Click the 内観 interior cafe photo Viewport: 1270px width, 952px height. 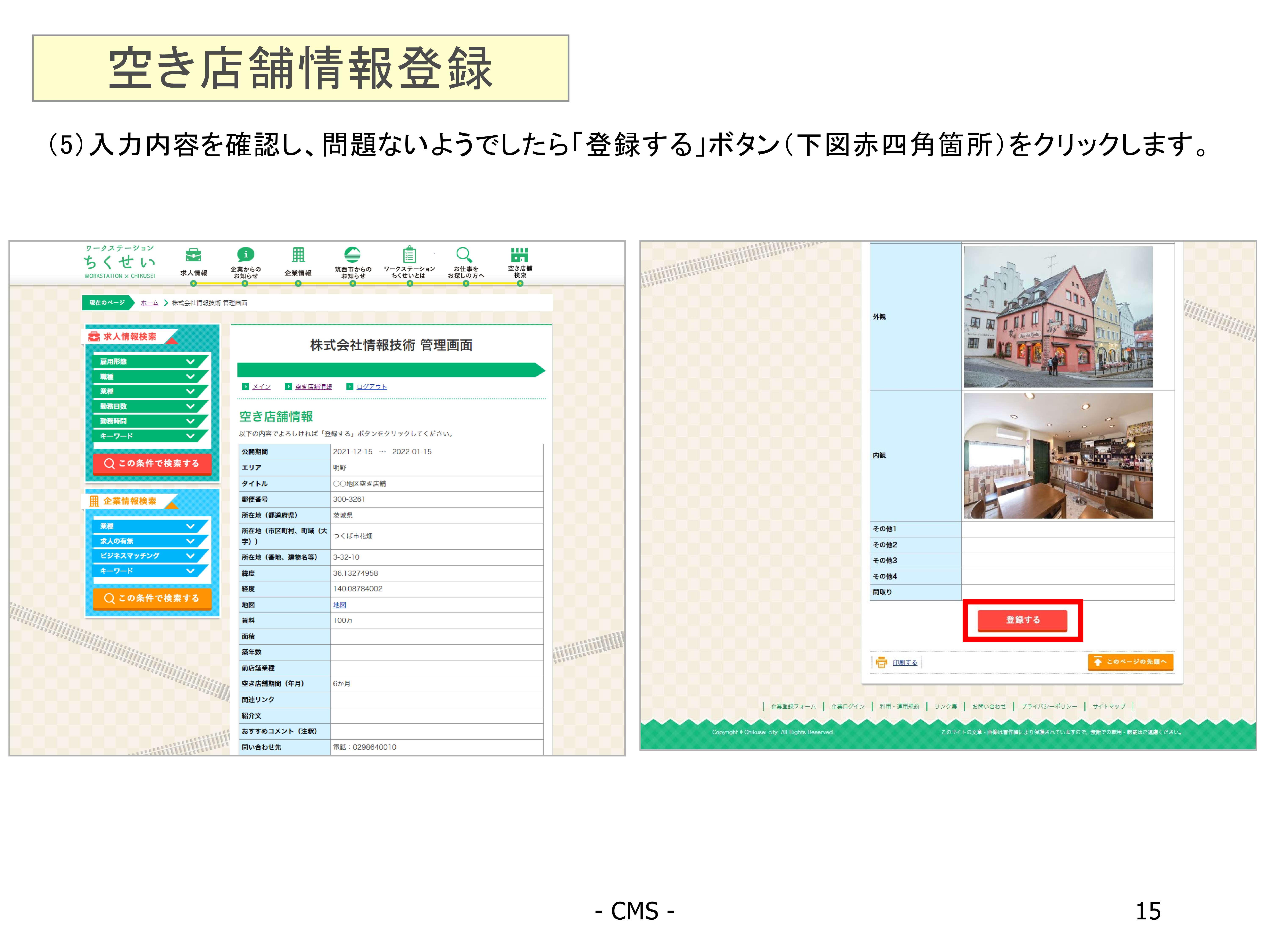(1058, 456)
